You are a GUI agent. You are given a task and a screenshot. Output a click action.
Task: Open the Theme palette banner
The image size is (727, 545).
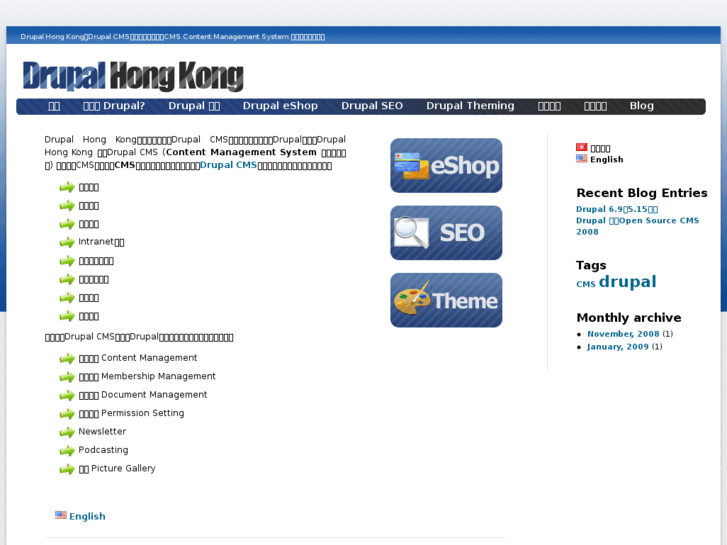pos(446,300)
